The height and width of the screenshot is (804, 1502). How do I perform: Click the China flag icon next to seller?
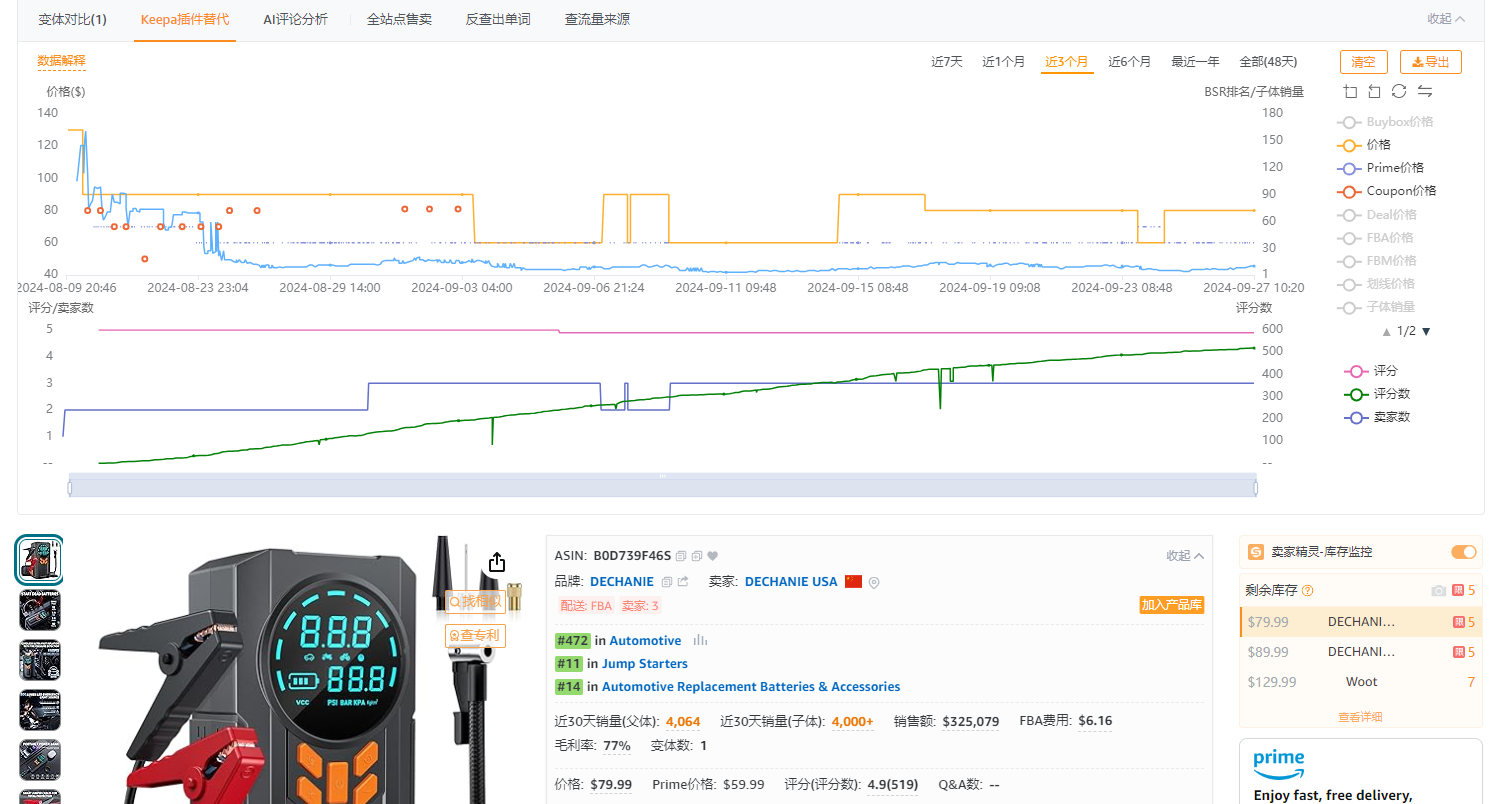click(x=853, y=582)
